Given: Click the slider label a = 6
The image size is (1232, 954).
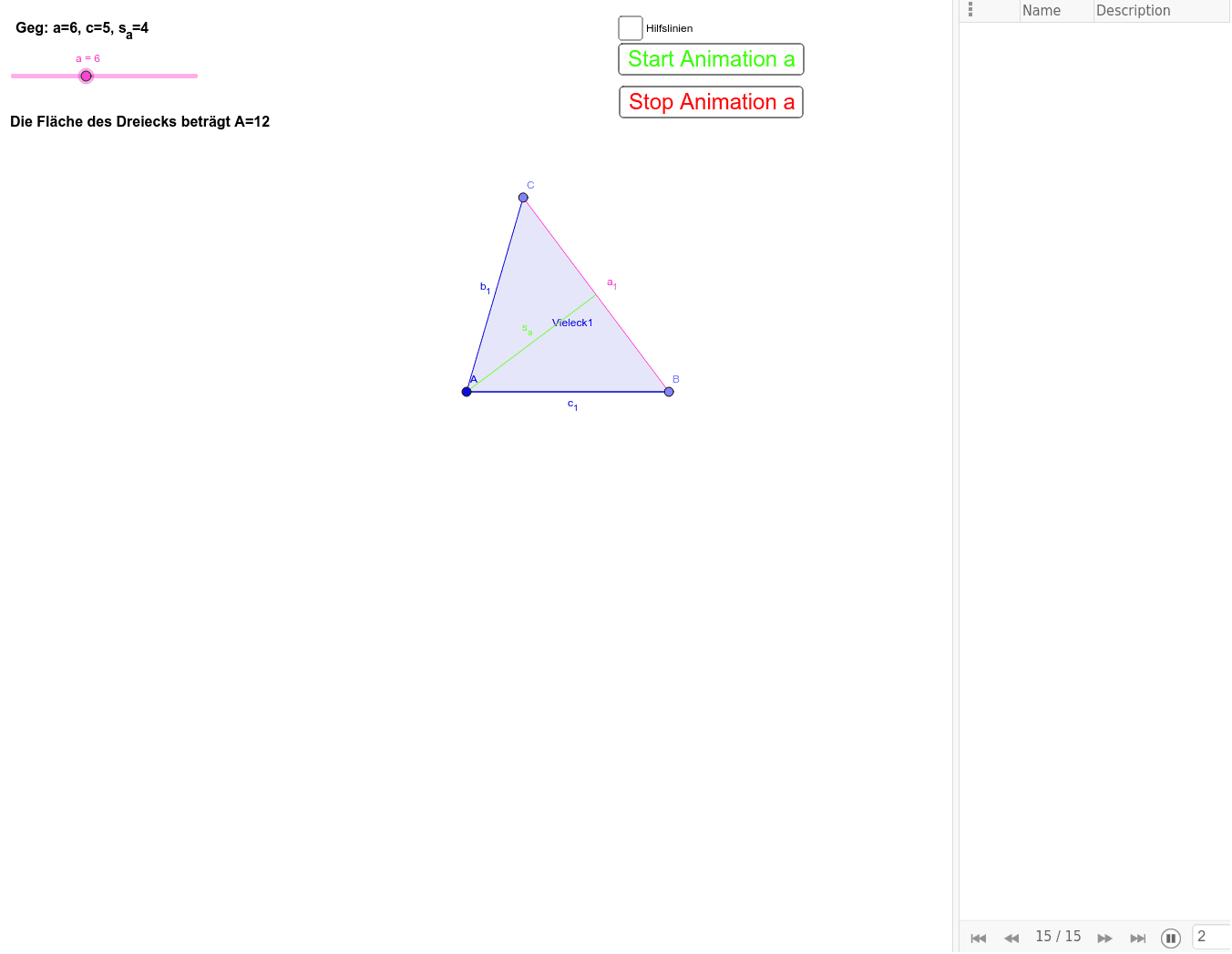Looking at the screenshot, I should click(87, 58).
